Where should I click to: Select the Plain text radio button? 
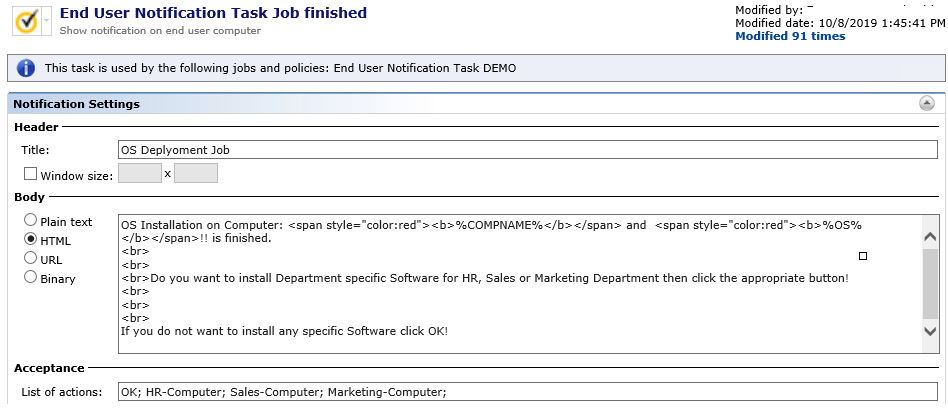31,221
